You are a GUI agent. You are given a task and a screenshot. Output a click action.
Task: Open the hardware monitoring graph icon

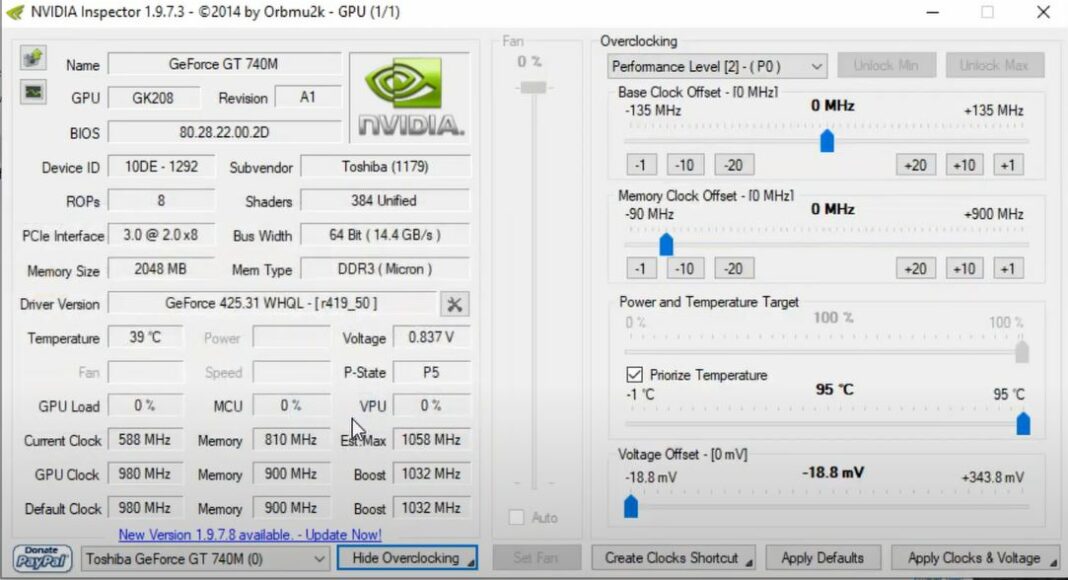point(32,92)
